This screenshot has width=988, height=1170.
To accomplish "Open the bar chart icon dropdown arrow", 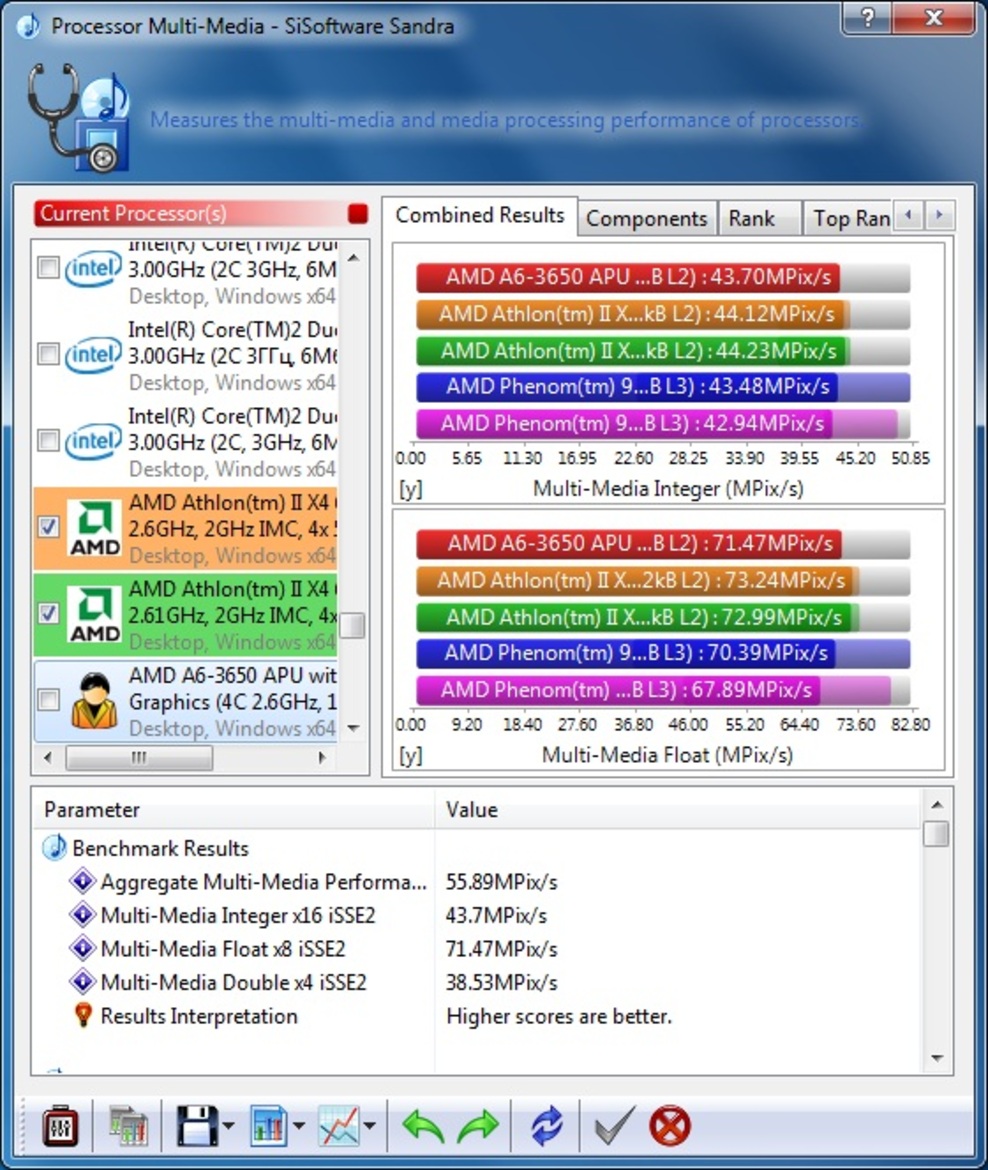I will point(298,1126).
